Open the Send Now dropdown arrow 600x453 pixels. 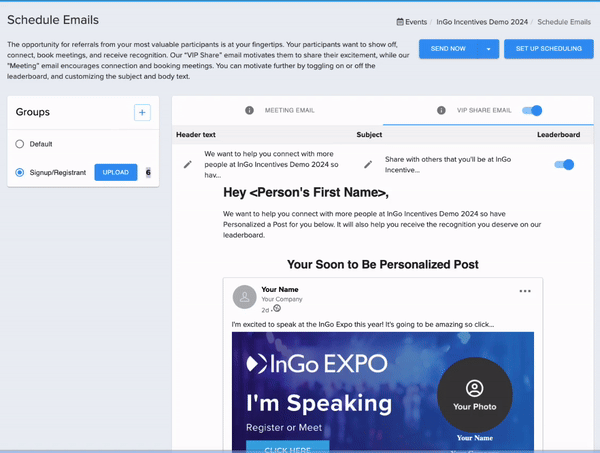[489, 49]
